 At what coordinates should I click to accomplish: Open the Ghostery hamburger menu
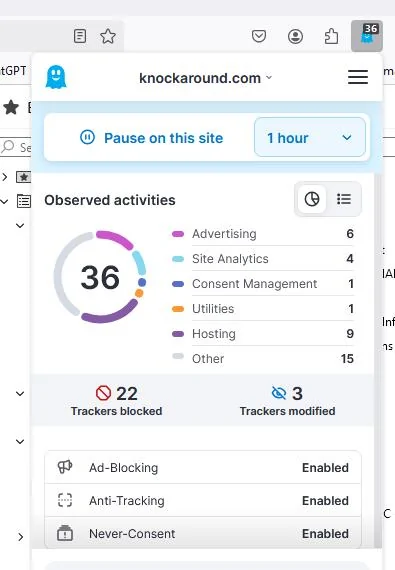(x=358, y=77)
